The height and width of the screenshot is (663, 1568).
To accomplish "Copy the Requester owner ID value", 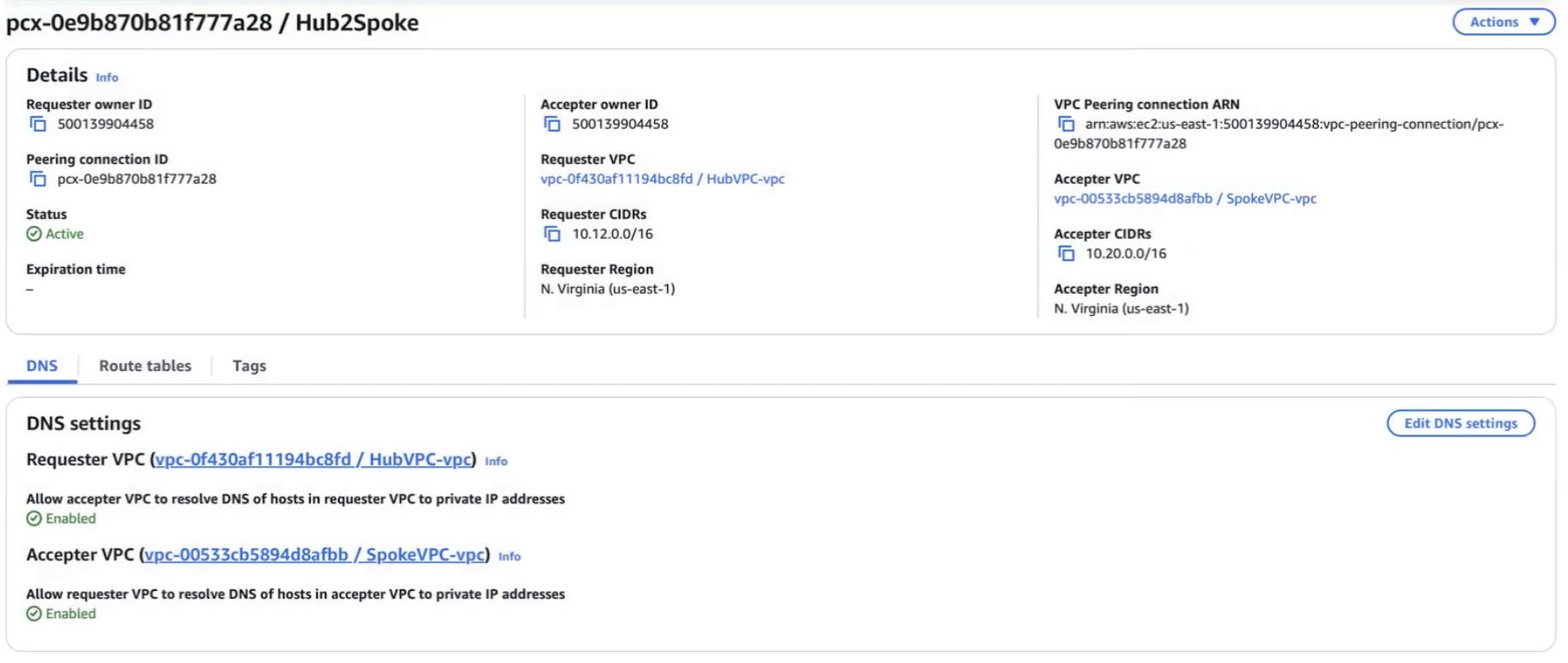I will (x=38, y=125).
